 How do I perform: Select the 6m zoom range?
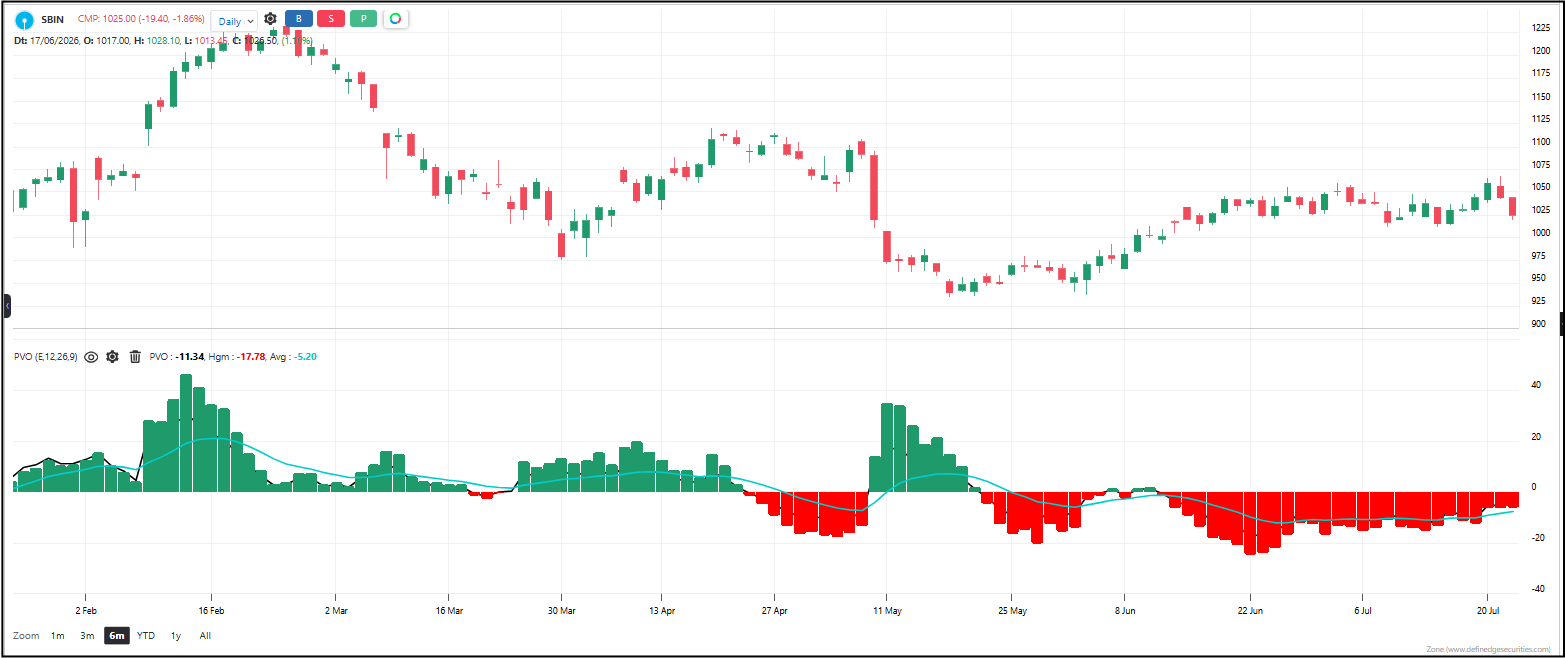click(x=117, y=635)
